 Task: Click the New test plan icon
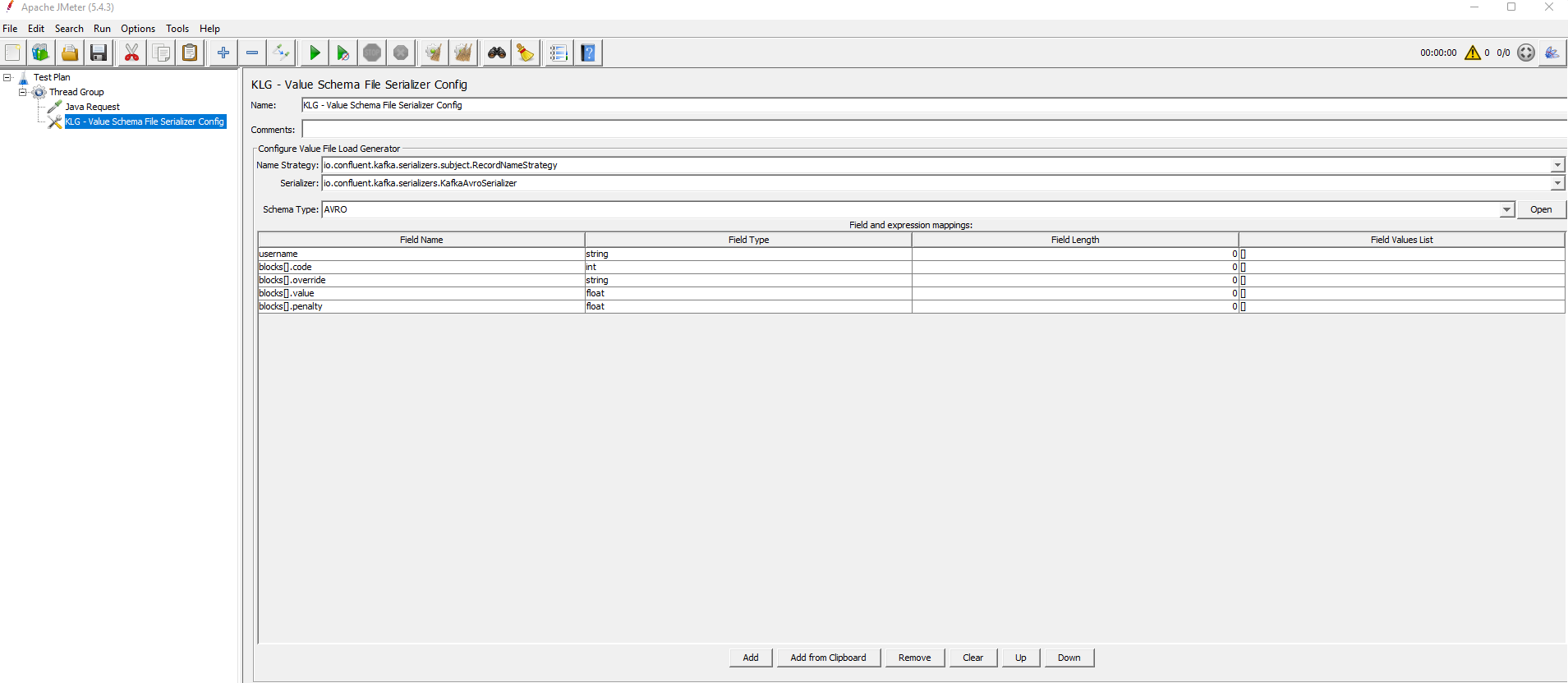[x=12, y=53]
